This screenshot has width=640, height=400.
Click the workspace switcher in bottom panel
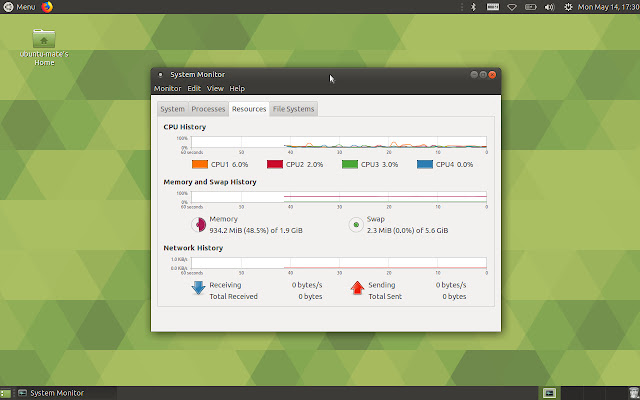582,393
